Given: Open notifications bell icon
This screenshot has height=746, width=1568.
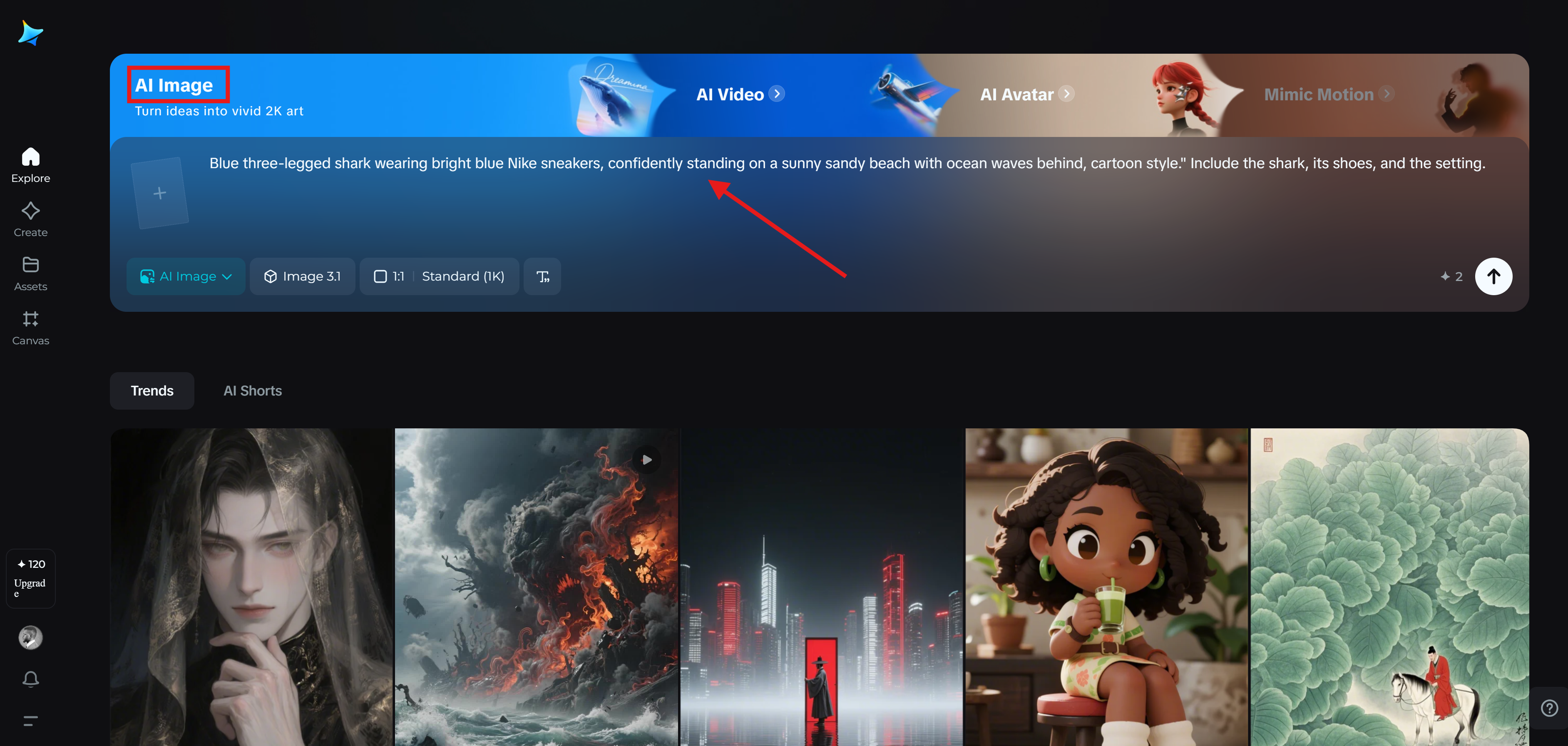Looking at the screenshot, I should 30,679.
